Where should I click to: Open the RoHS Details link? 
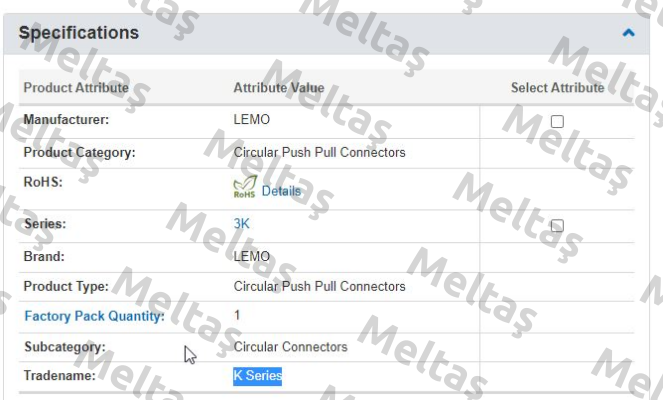pos(281,191)
